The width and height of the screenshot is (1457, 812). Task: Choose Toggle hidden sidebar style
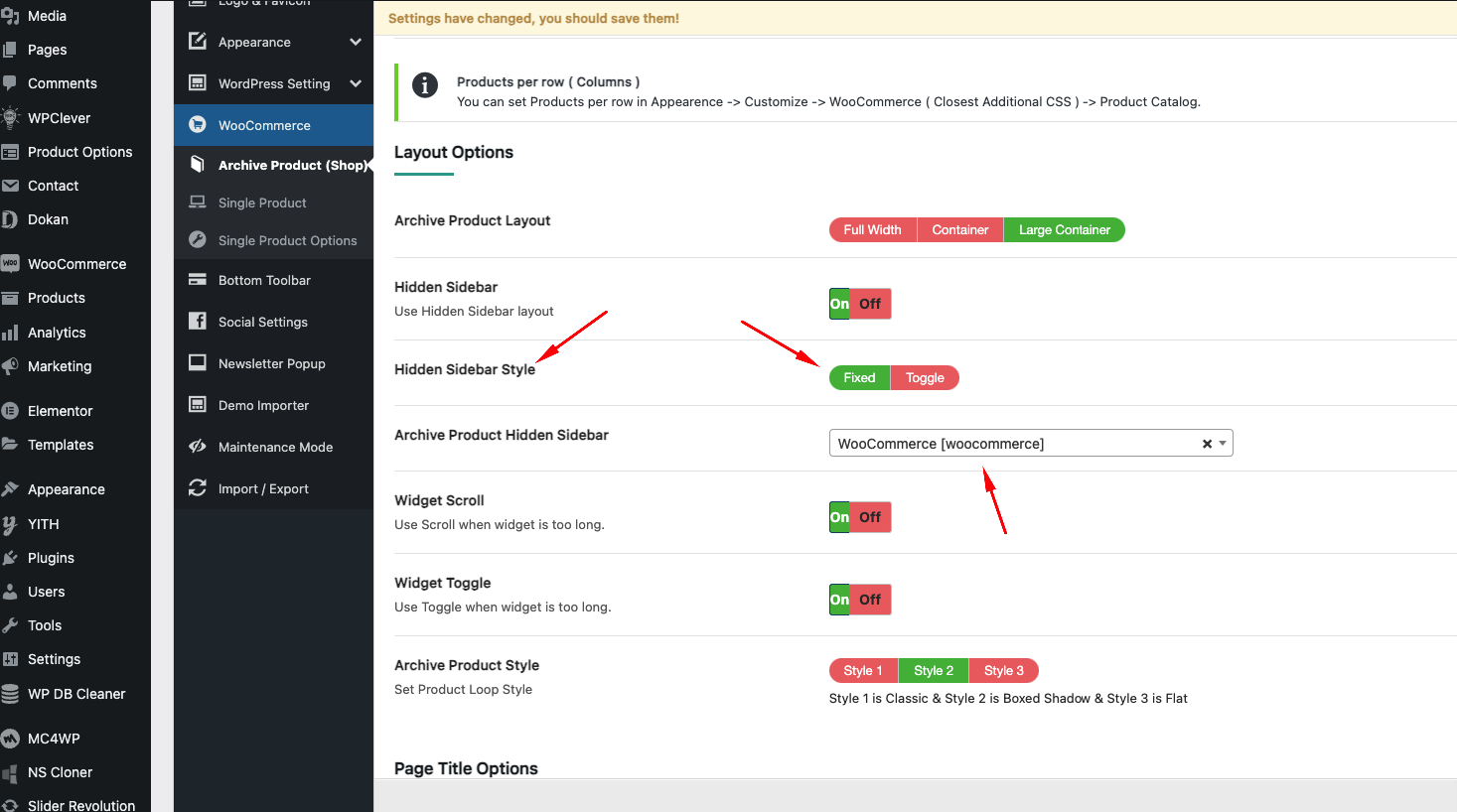[925, 378]
